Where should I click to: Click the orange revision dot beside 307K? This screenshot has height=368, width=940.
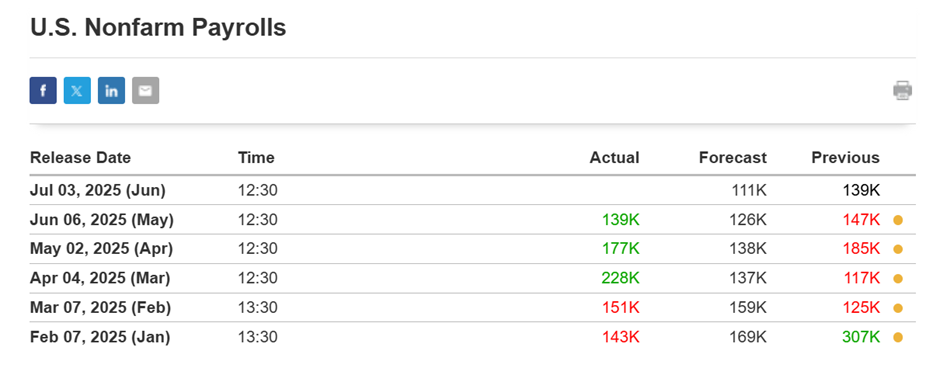(x=897, y=337)
